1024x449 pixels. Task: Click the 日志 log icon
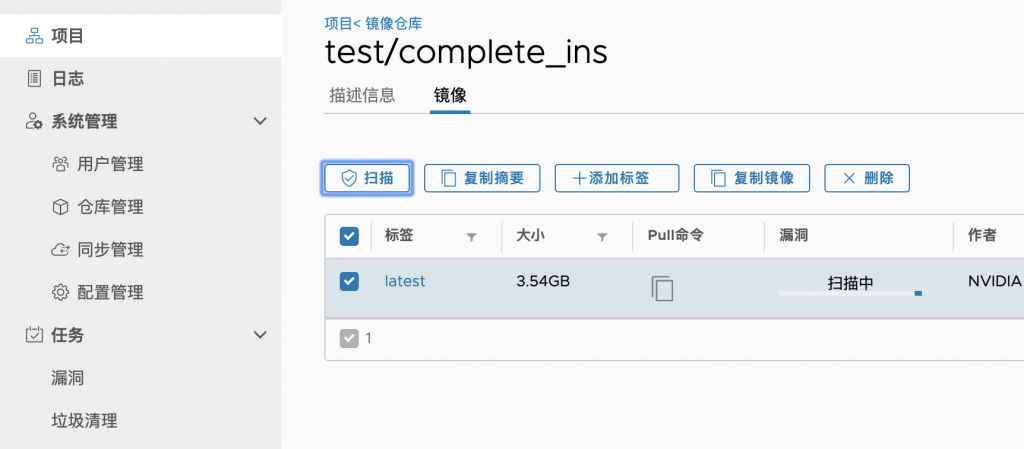click(x=34, y=79)
